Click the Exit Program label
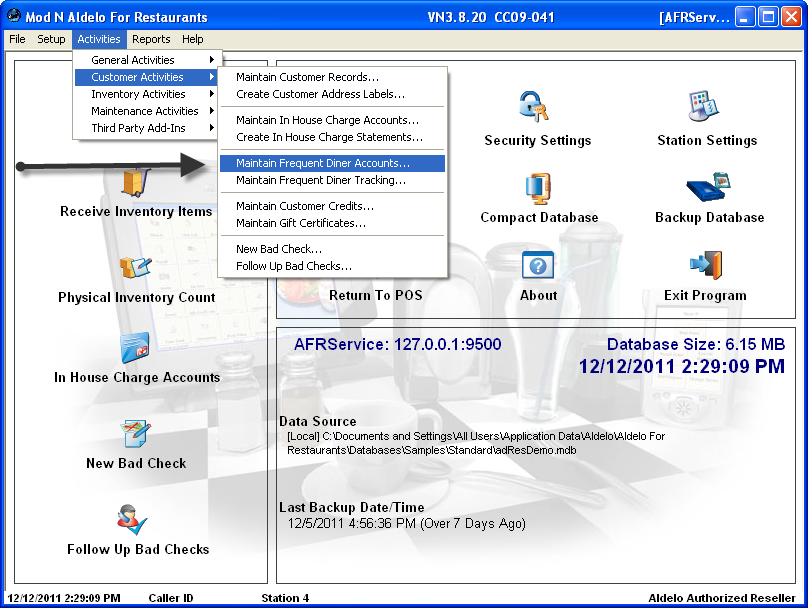 point(705,295)
